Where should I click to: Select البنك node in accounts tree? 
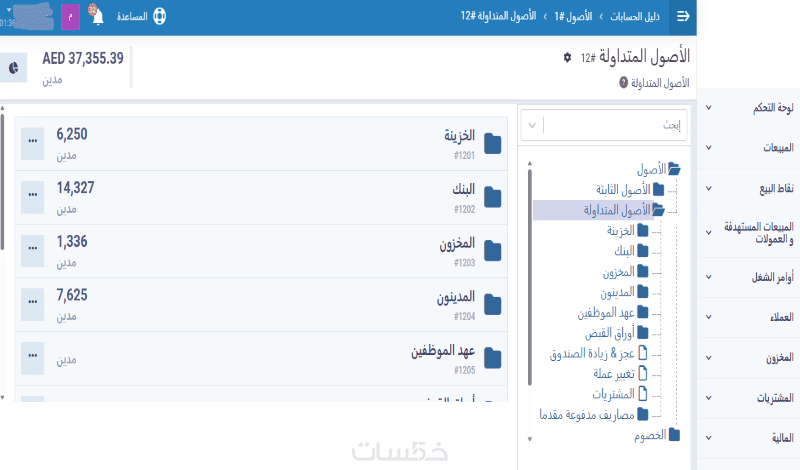coord(624,251)
